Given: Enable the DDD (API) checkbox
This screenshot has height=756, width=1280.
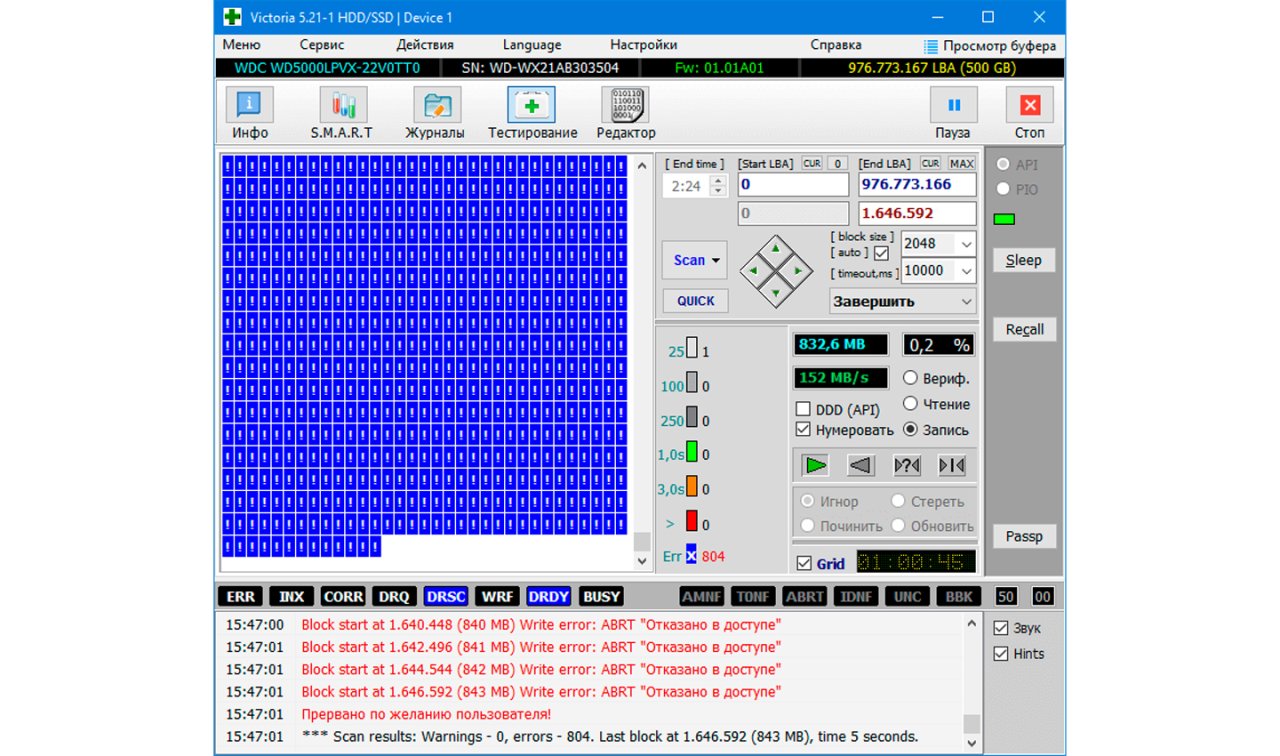Looking at the screenshot, I should (803, 409).
